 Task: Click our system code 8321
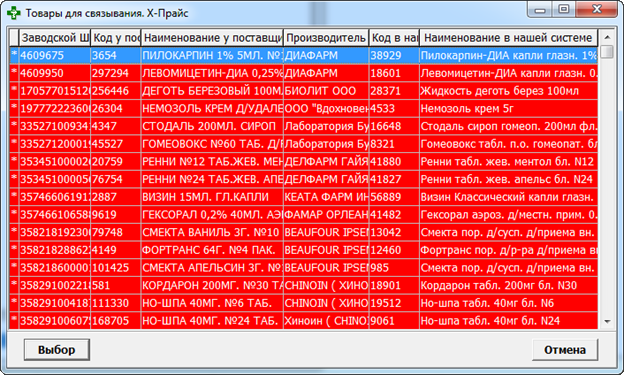394,144
